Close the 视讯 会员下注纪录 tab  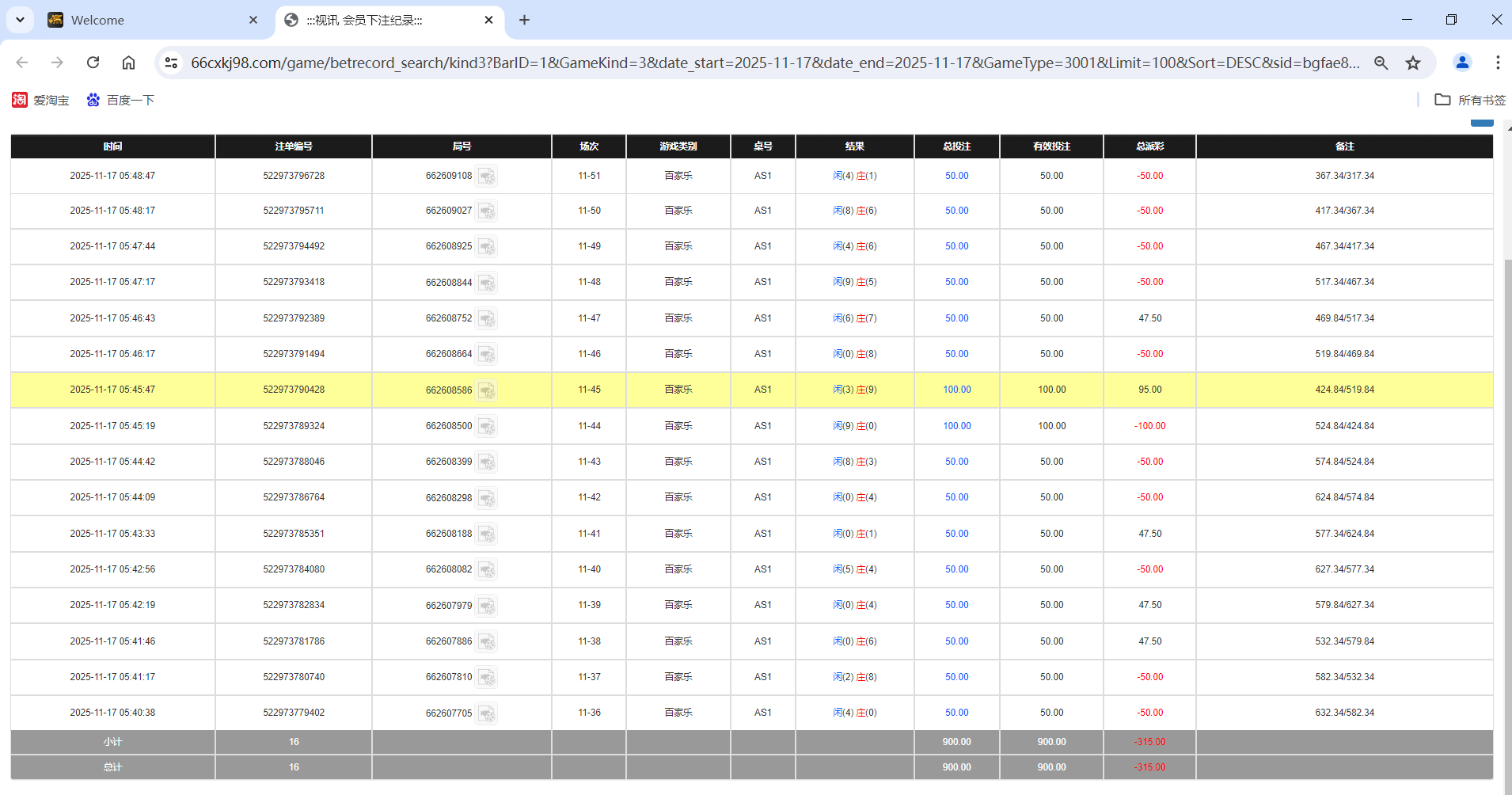[488, 20]
